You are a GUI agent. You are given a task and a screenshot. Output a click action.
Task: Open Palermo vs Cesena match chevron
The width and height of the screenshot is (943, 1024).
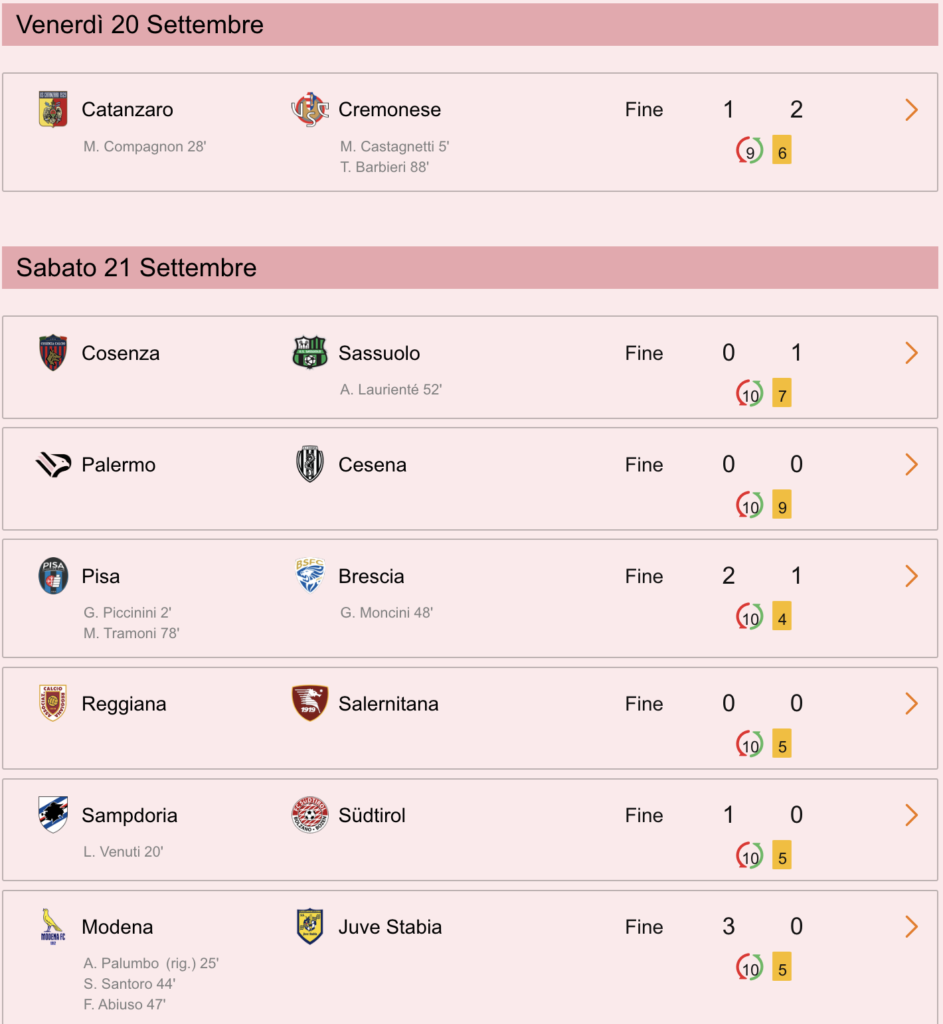click(912, 464)
